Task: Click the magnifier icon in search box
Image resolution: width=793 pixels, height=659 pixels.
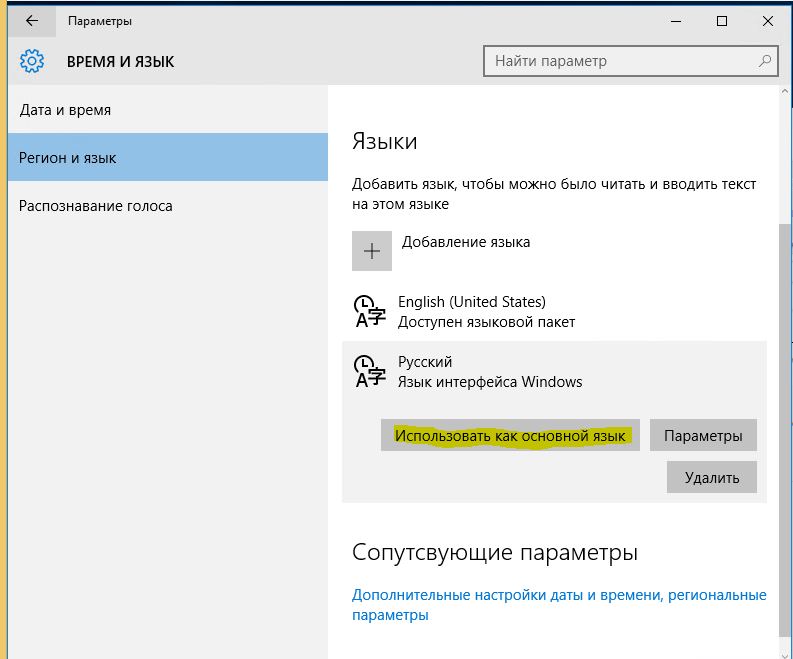Action: [x=765, y=61]
